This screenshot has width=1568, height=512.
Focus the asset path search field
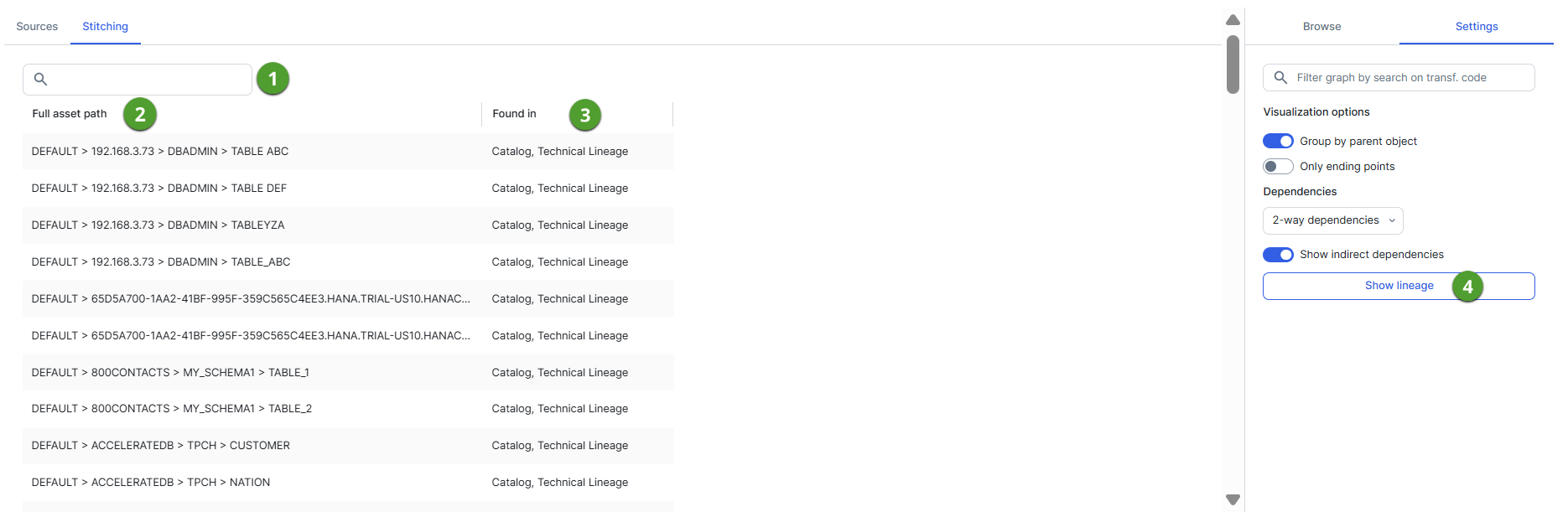[147, 80]
